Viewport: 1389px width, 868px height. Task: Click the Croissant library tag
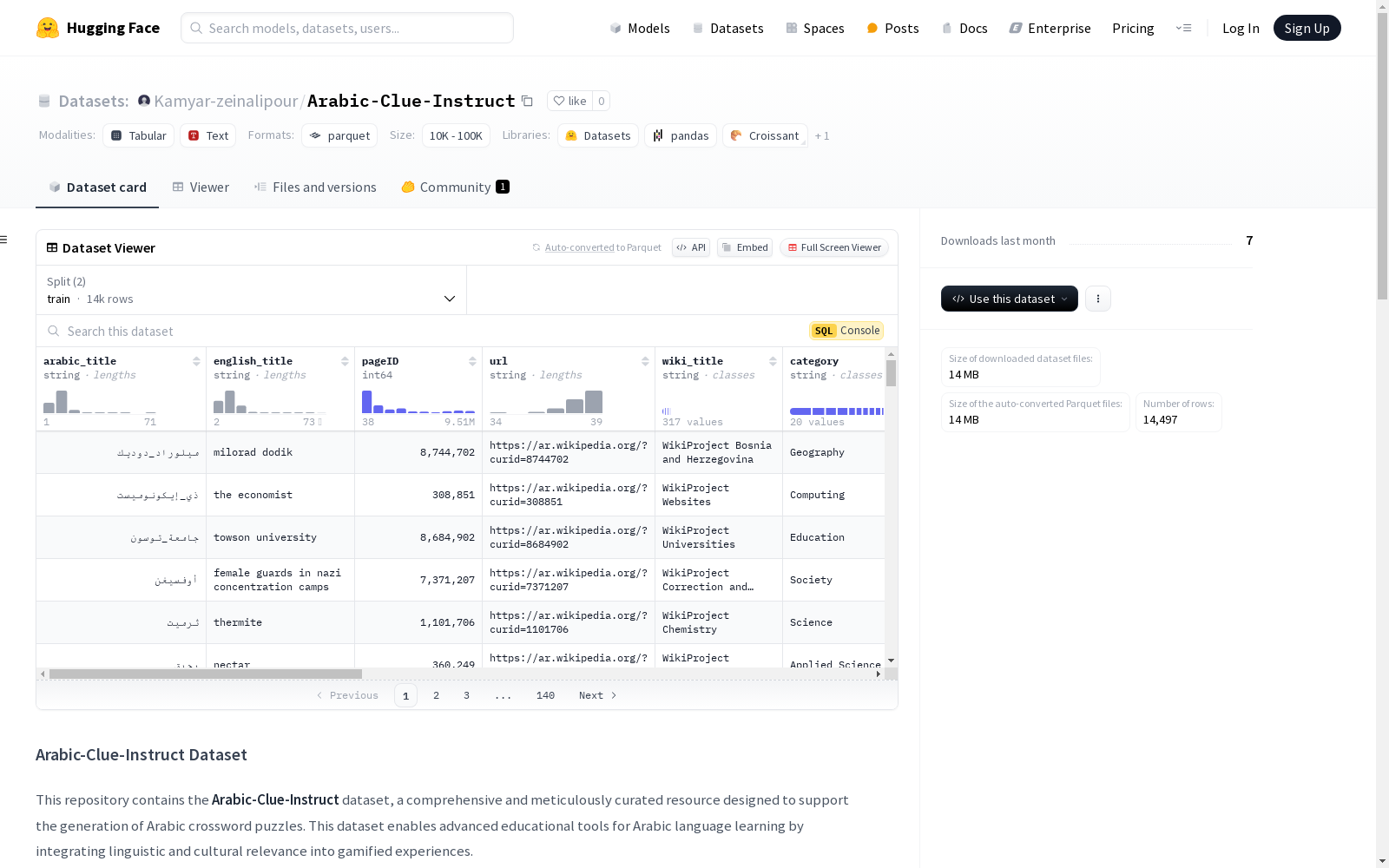point(765,135)
